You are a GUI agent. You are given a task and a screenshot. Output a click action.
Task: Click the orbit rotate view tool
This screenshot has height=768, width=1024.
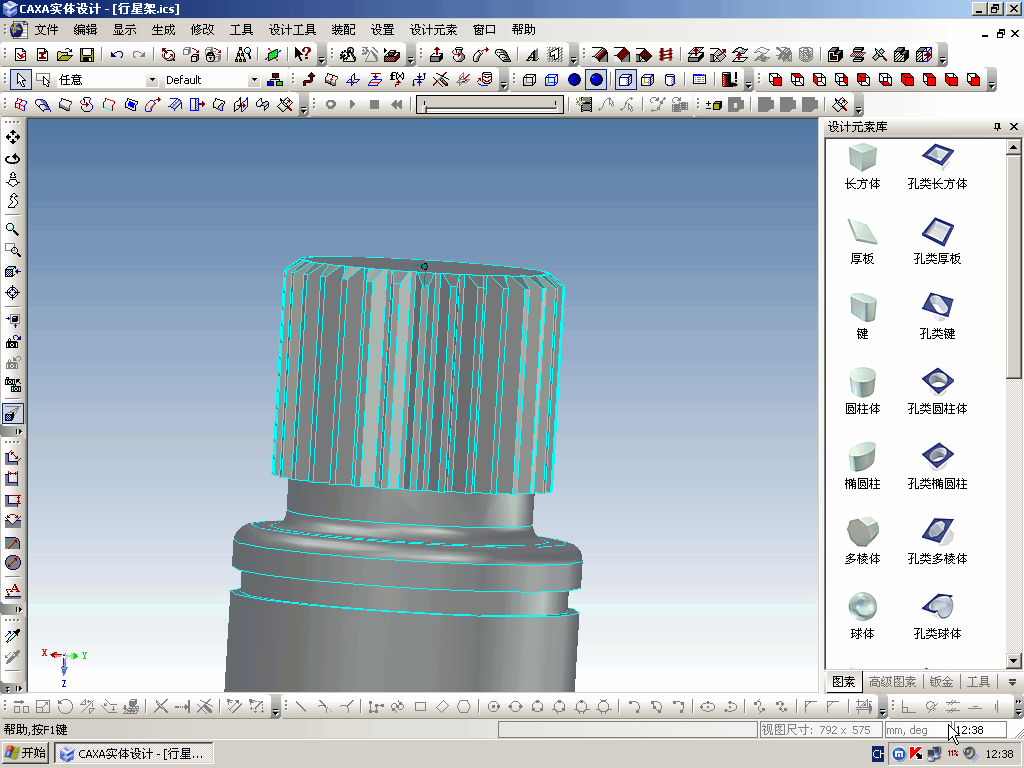(x=12, y=159)
